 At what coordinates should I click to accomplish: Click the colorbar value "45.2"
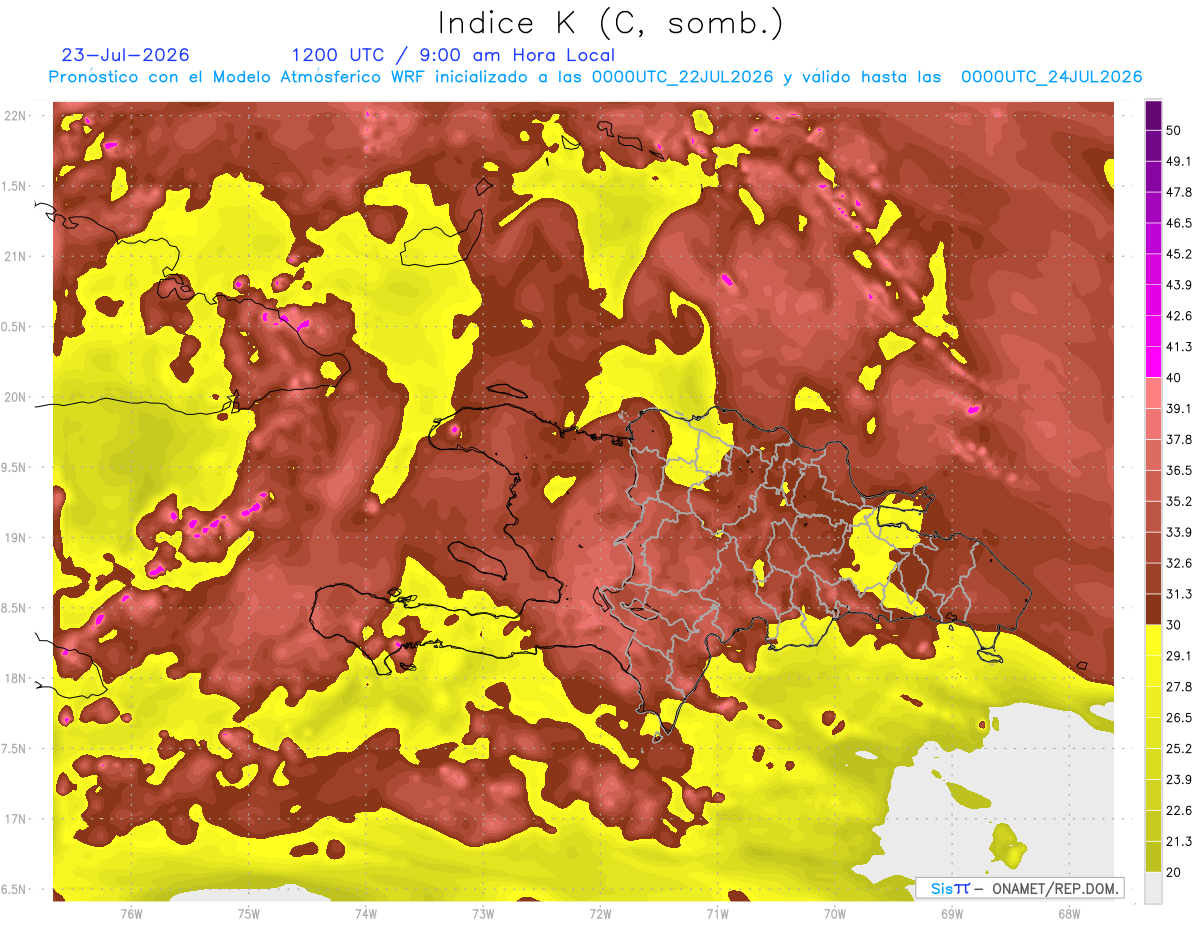coord(1179,254)
